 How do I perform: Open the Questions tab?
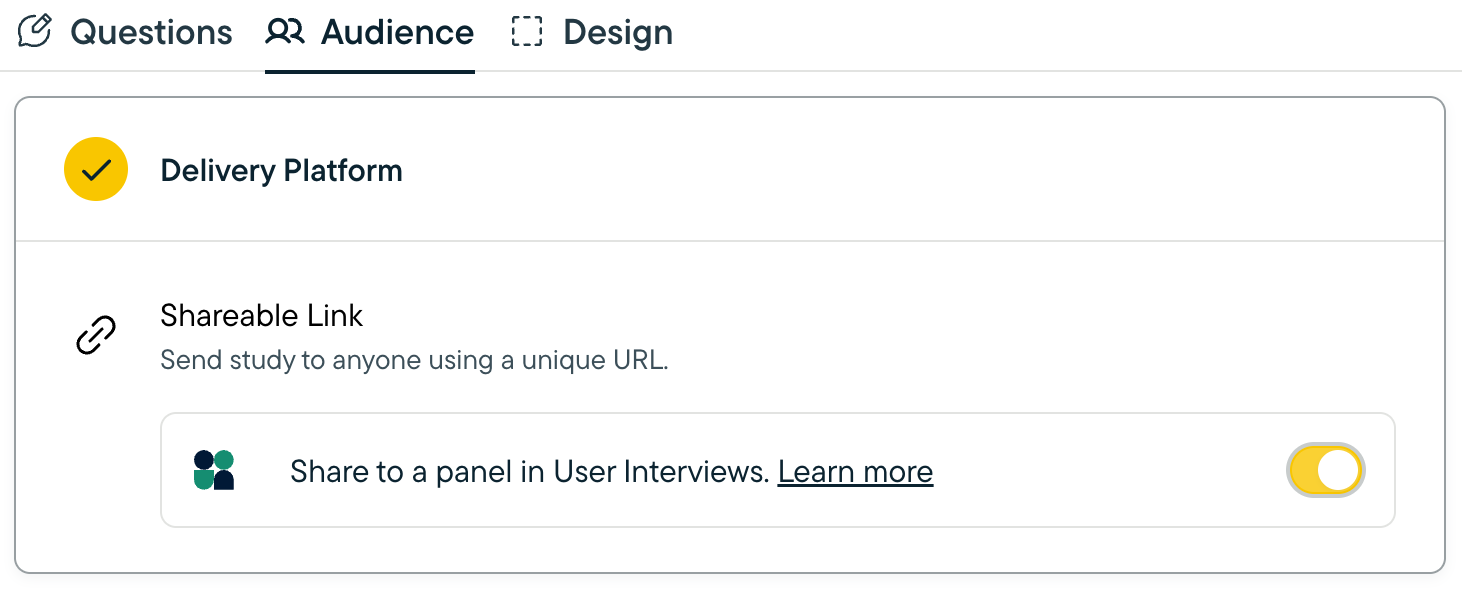coord(151,32)
